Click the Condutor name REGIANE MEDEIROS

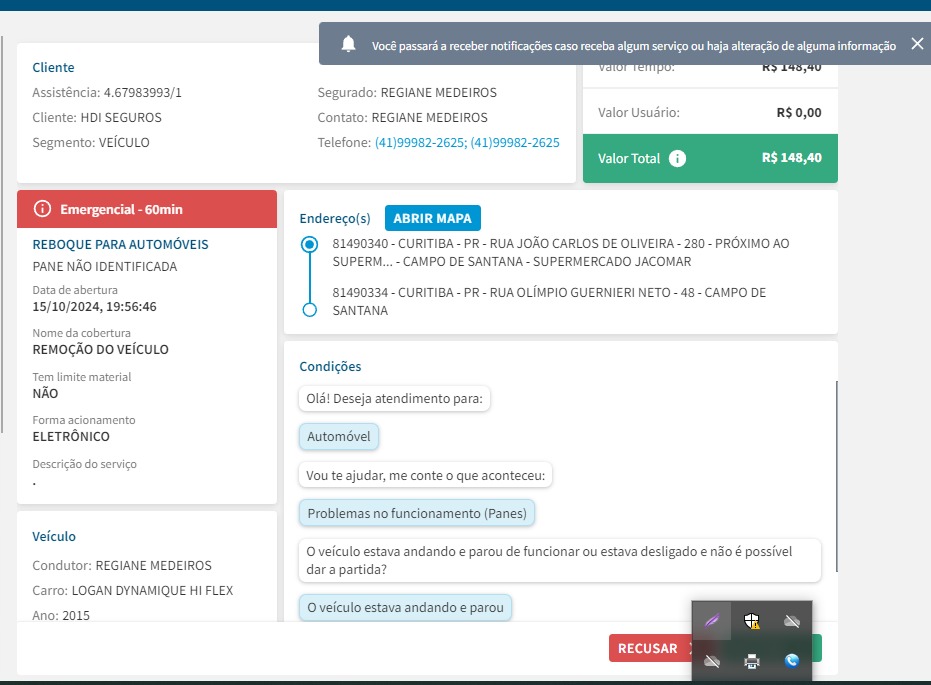pos(153,566)
